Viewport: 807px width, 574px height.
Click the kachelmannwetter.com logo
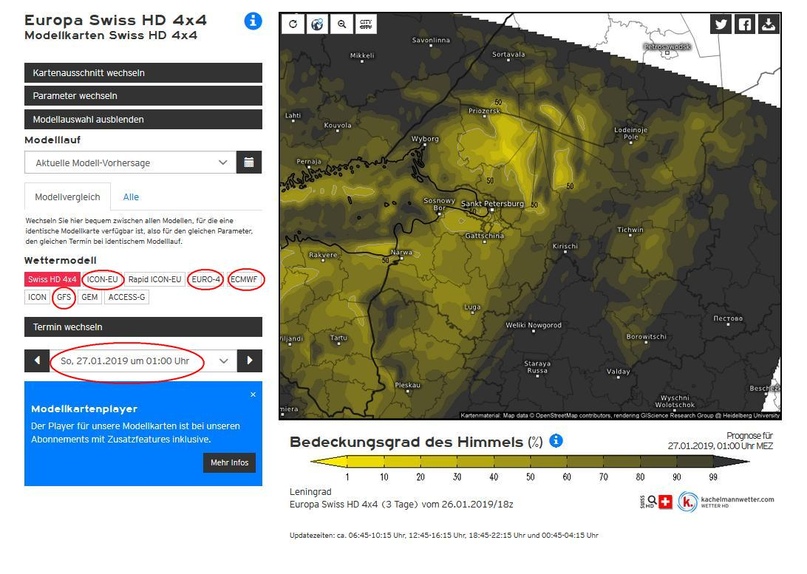click(x=726, y=501)
